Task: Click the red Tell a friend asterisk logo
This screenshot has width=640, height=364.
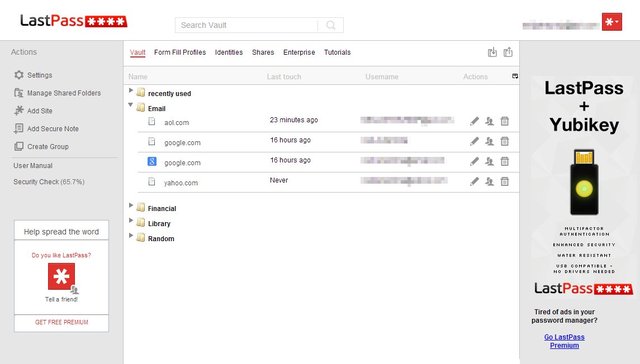Action: click(x=61, y=276)
